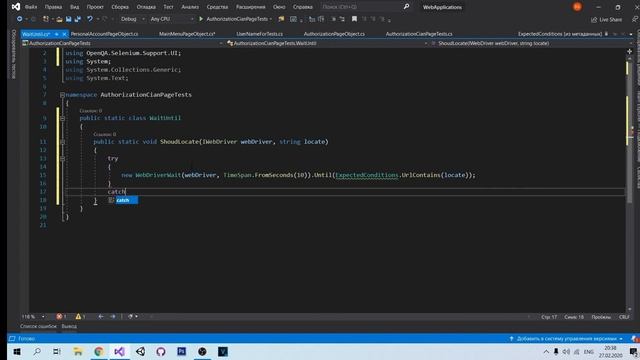Click add to source control button

coord(566,339)
